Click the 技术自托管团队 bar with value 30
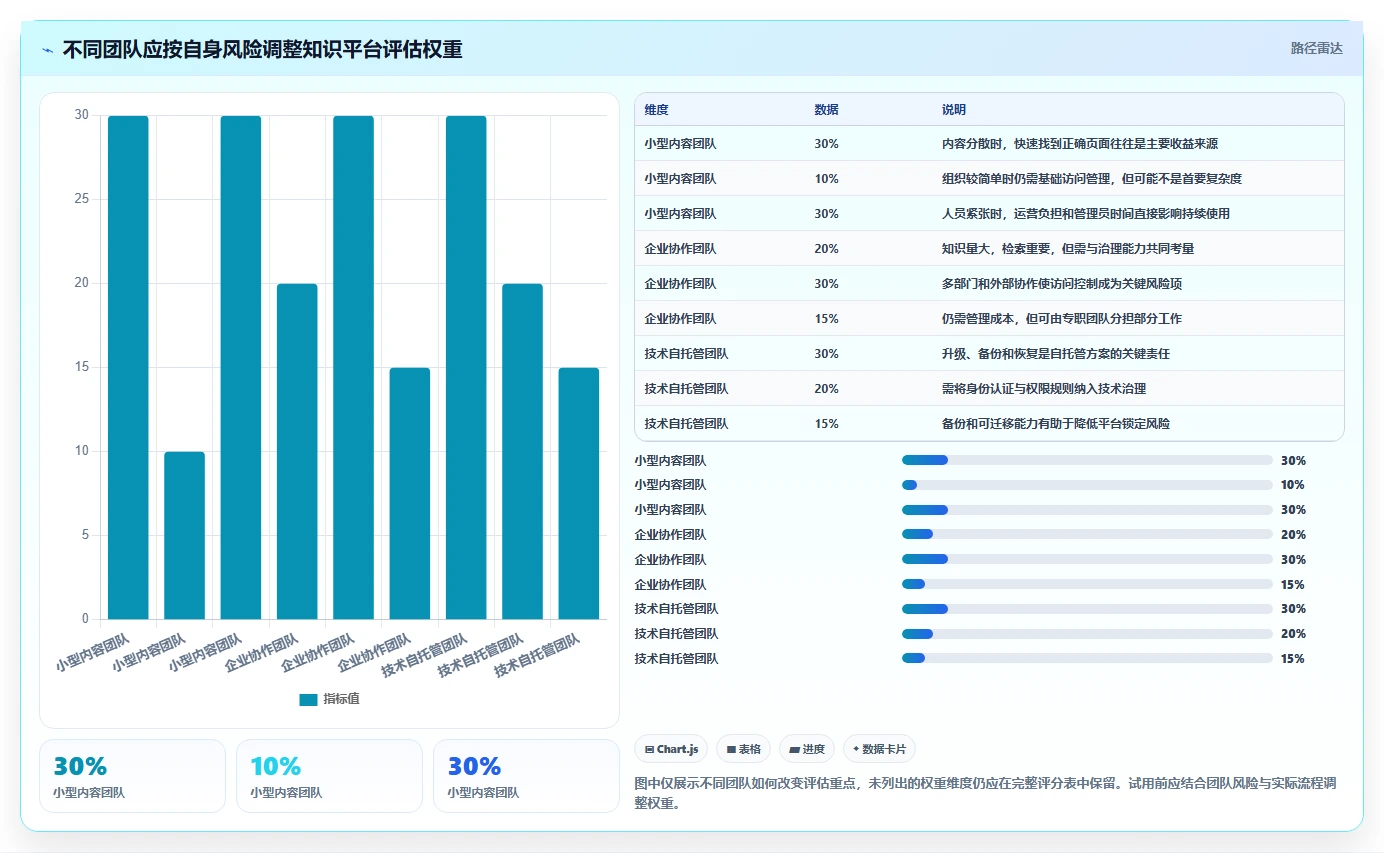 [x=466, y=367]
